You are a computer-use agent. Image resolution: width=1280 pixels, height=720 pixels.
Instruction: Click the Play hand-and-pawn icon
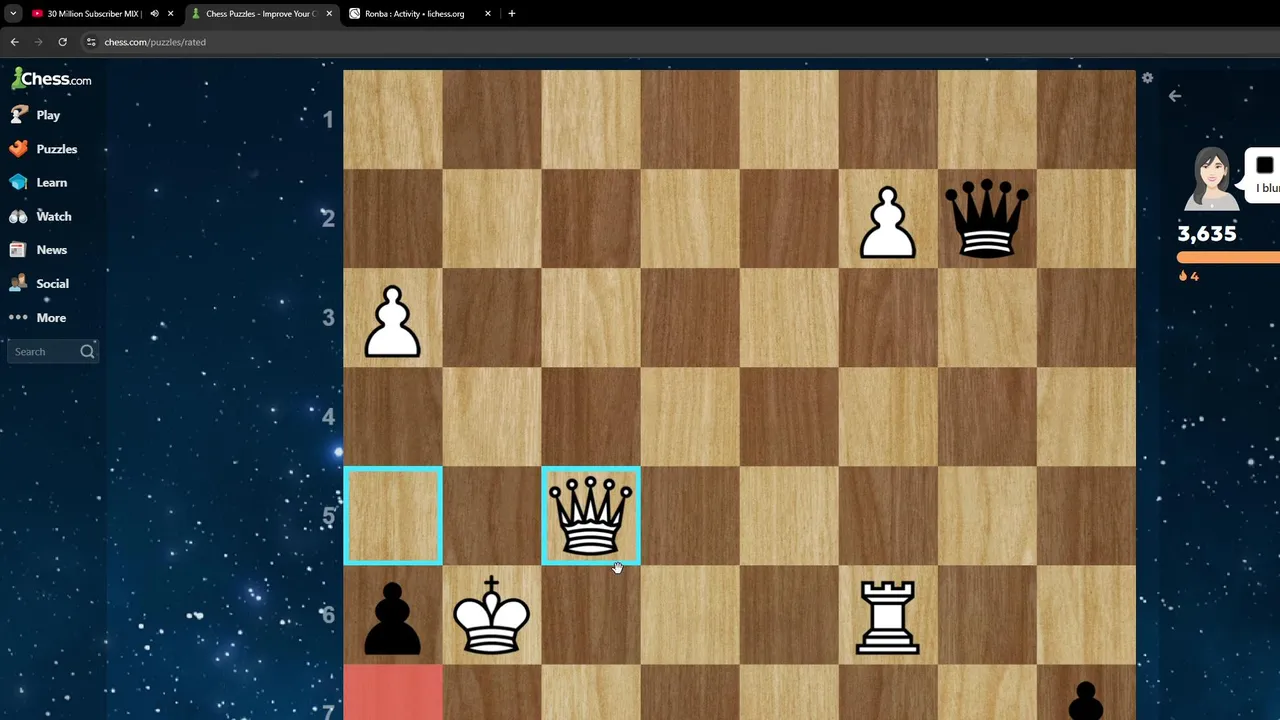pos(18,115)
